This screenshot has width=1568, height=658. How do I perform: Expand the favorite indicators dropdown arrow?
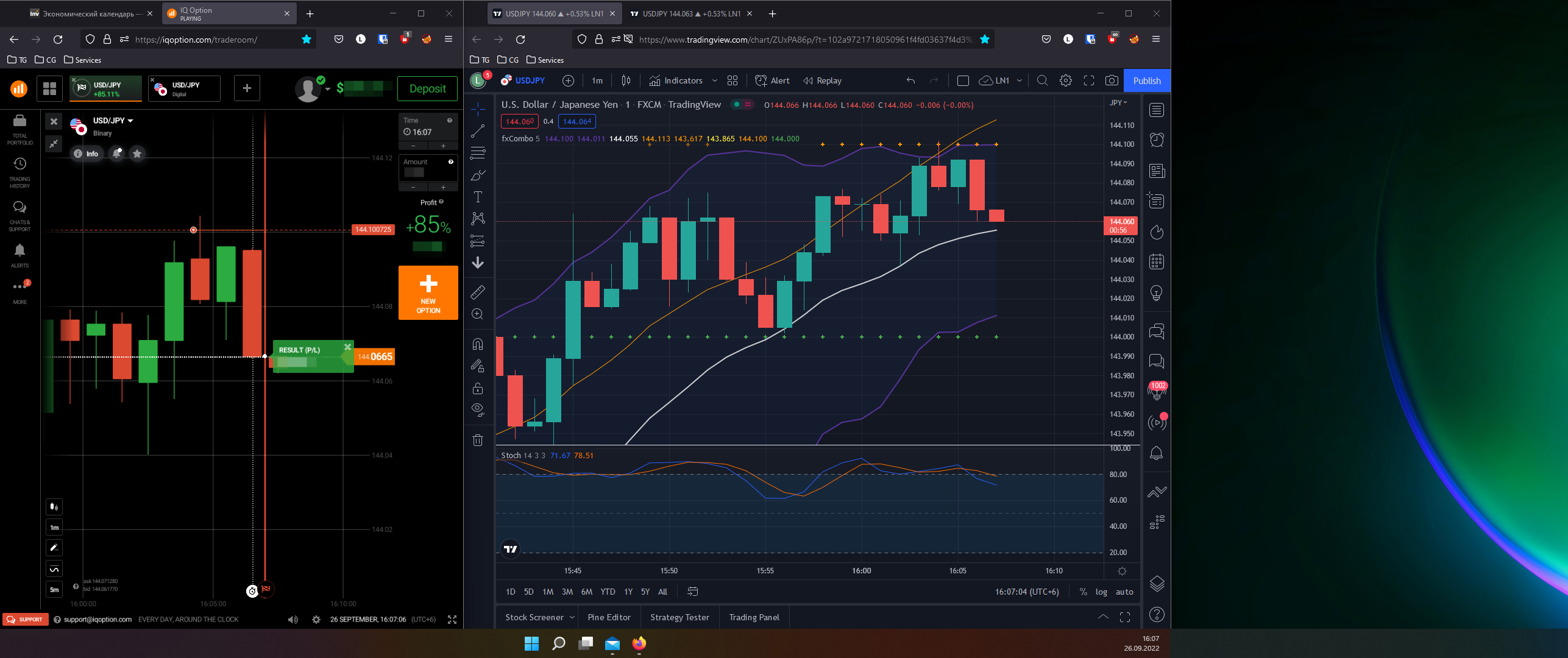click(x=715, y=80)
